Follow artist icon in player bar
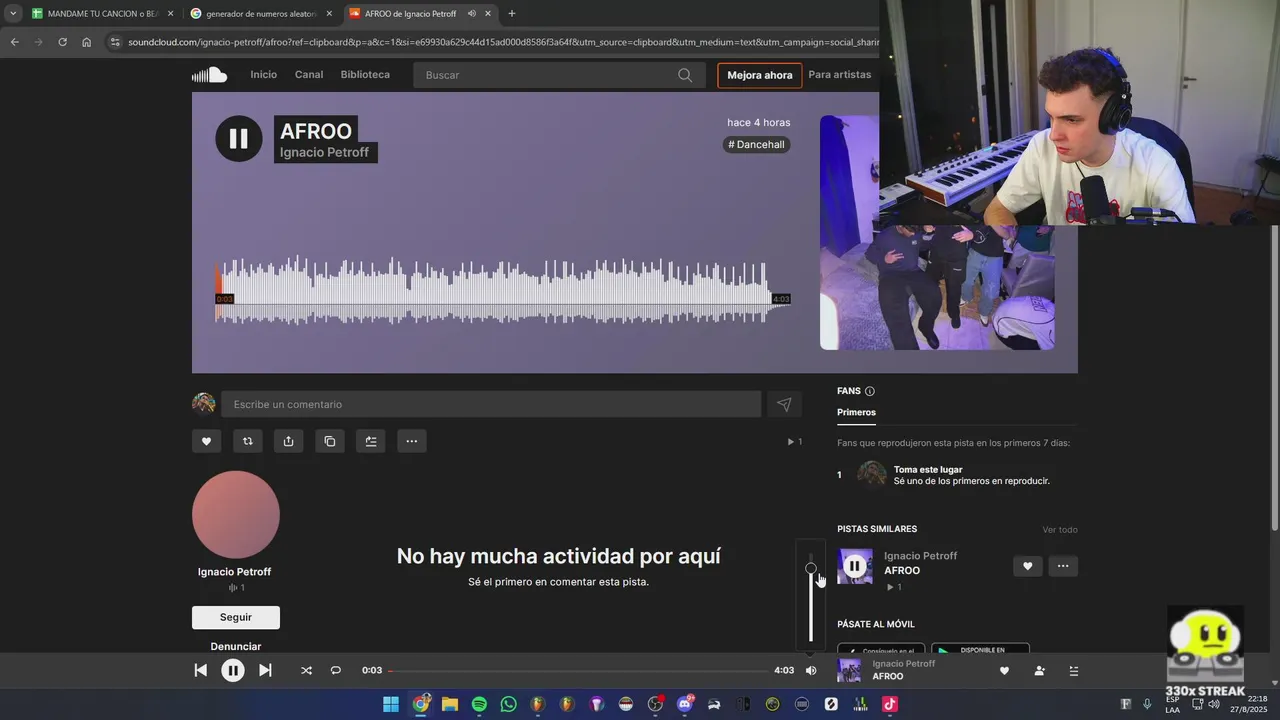The image size is (1280, 720). point(1039,670)
